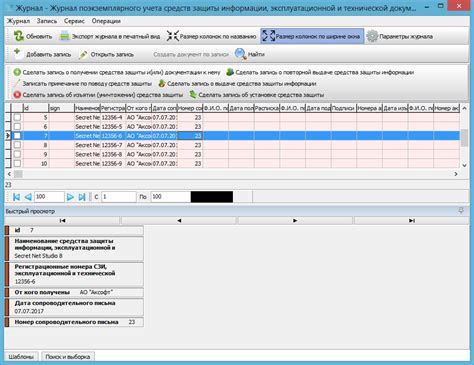Viewport: 474px width, 365px height.
Task: Select cell 12356-7 in the table
Action: (x=113, y=145)
